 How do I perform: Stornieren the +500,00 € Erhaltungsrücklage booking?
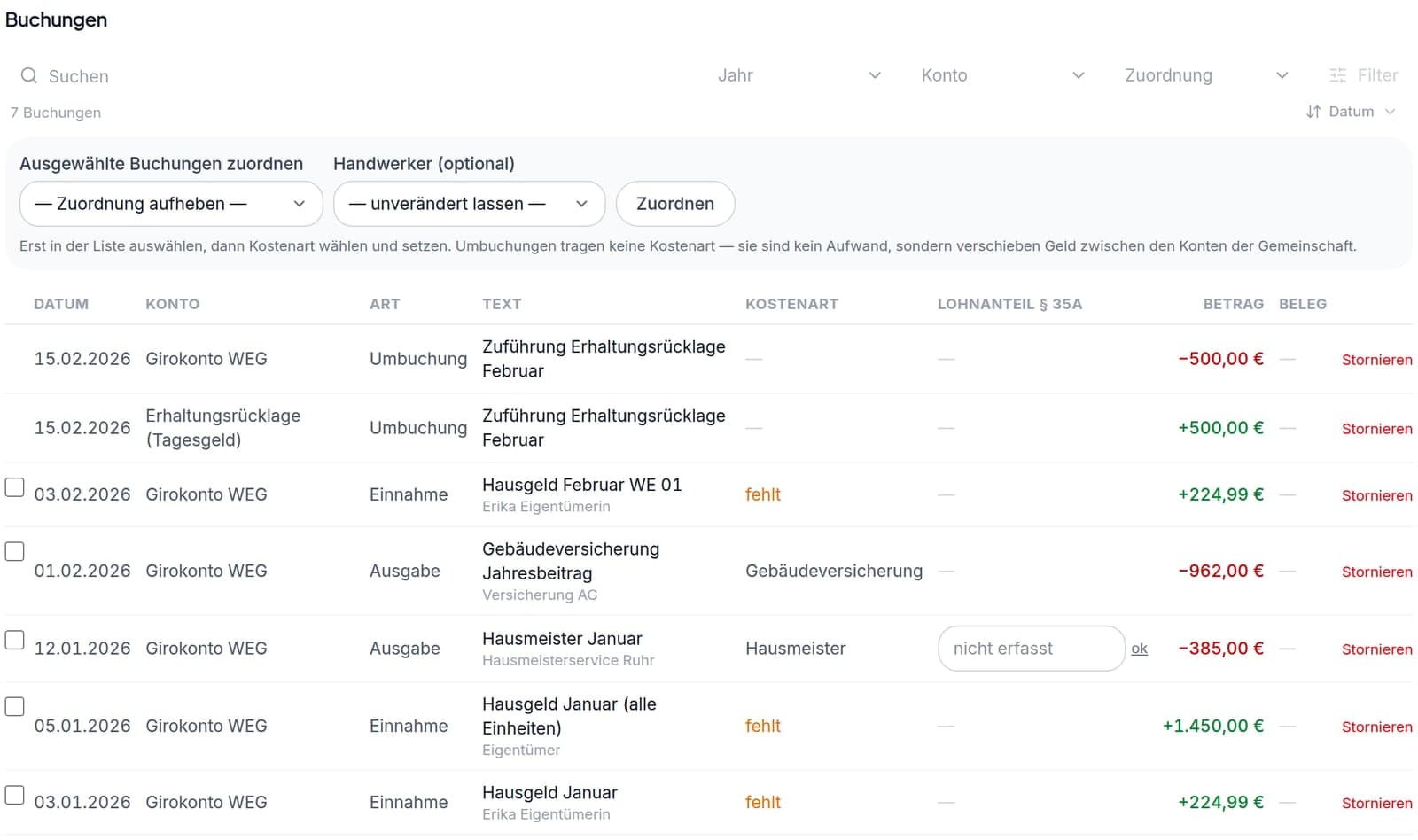click(x=1377, y=429)
